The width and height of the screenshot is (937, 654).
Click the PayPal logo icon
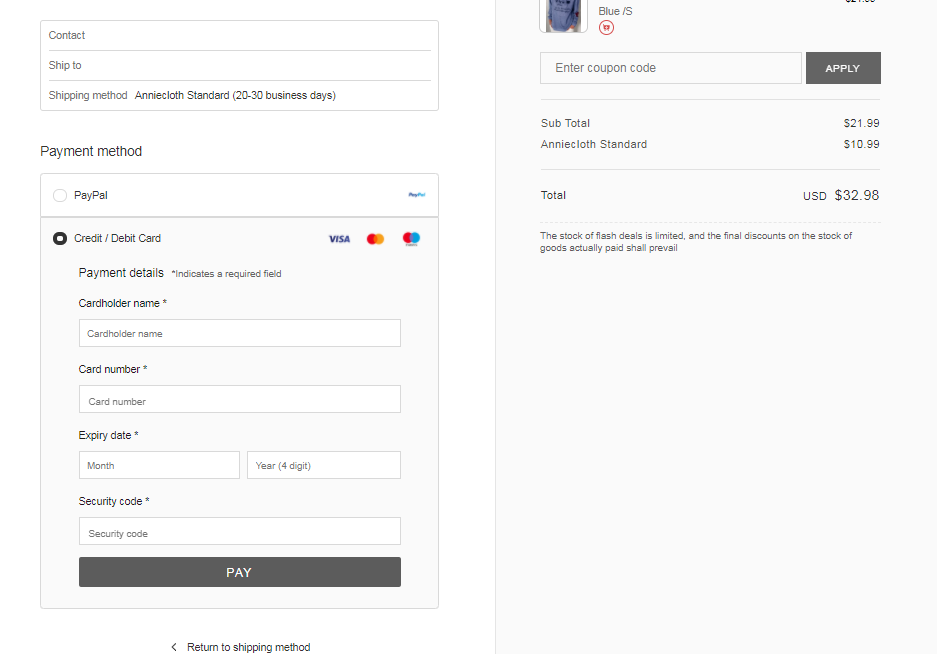pos(417,195)
